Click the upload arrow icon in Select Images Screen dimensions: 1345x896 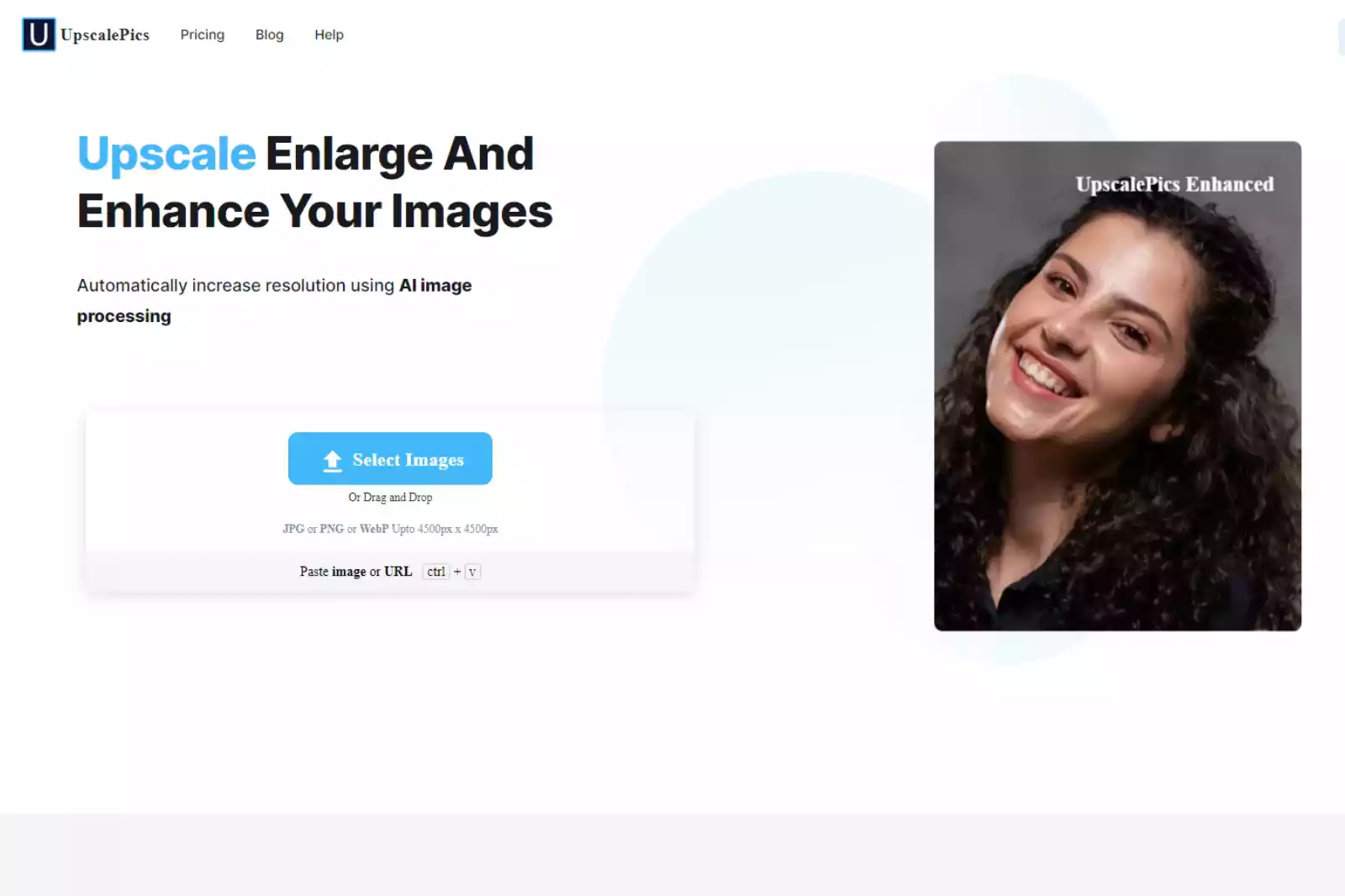[333, 461]
